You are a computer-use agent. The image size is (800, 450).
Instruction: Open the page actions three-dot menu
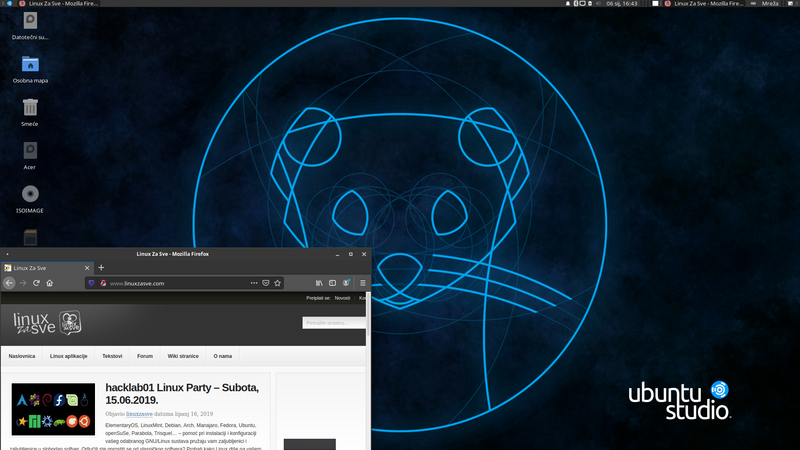254,283
